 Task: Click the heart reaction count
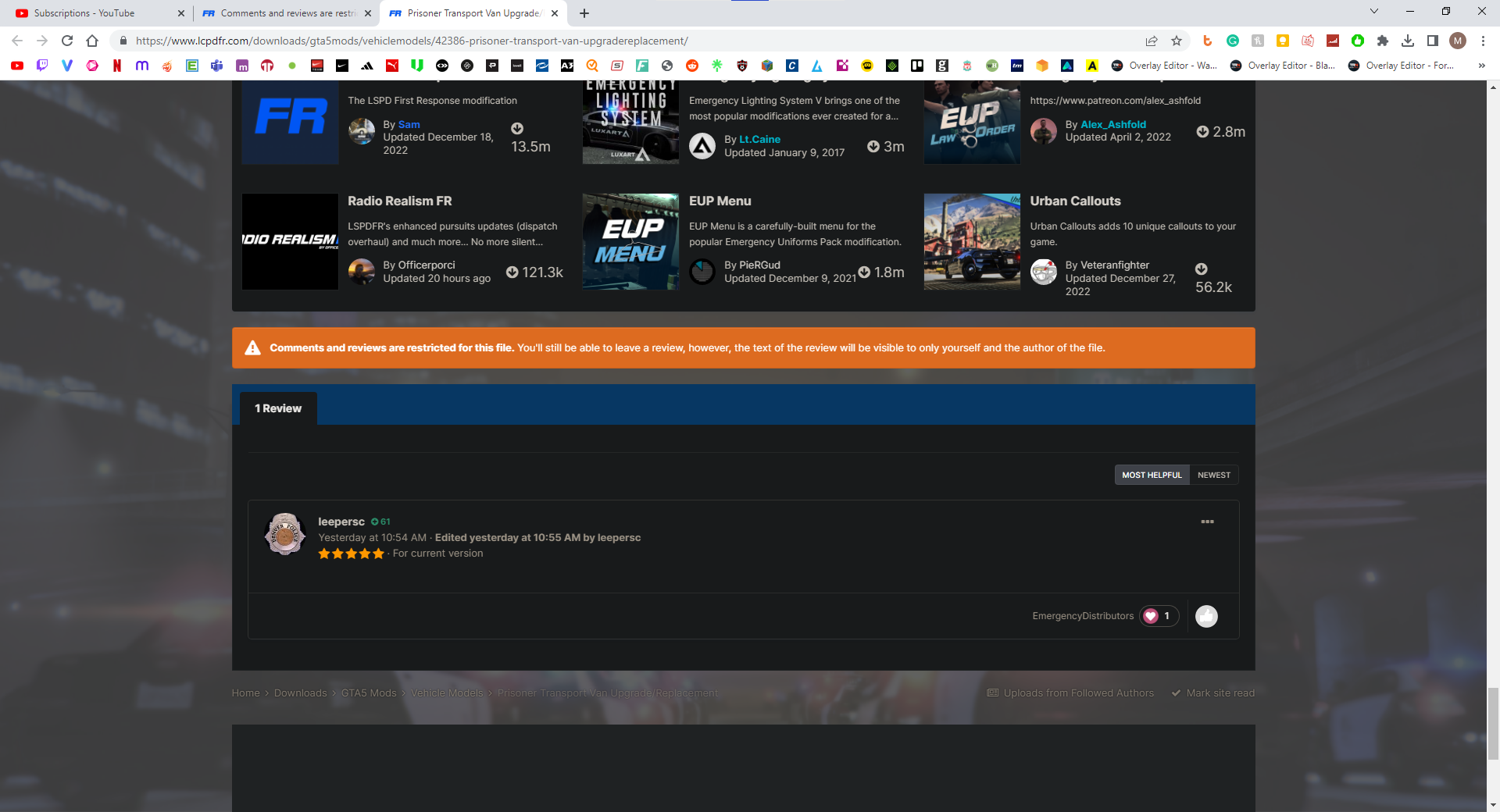point(1159,616)
